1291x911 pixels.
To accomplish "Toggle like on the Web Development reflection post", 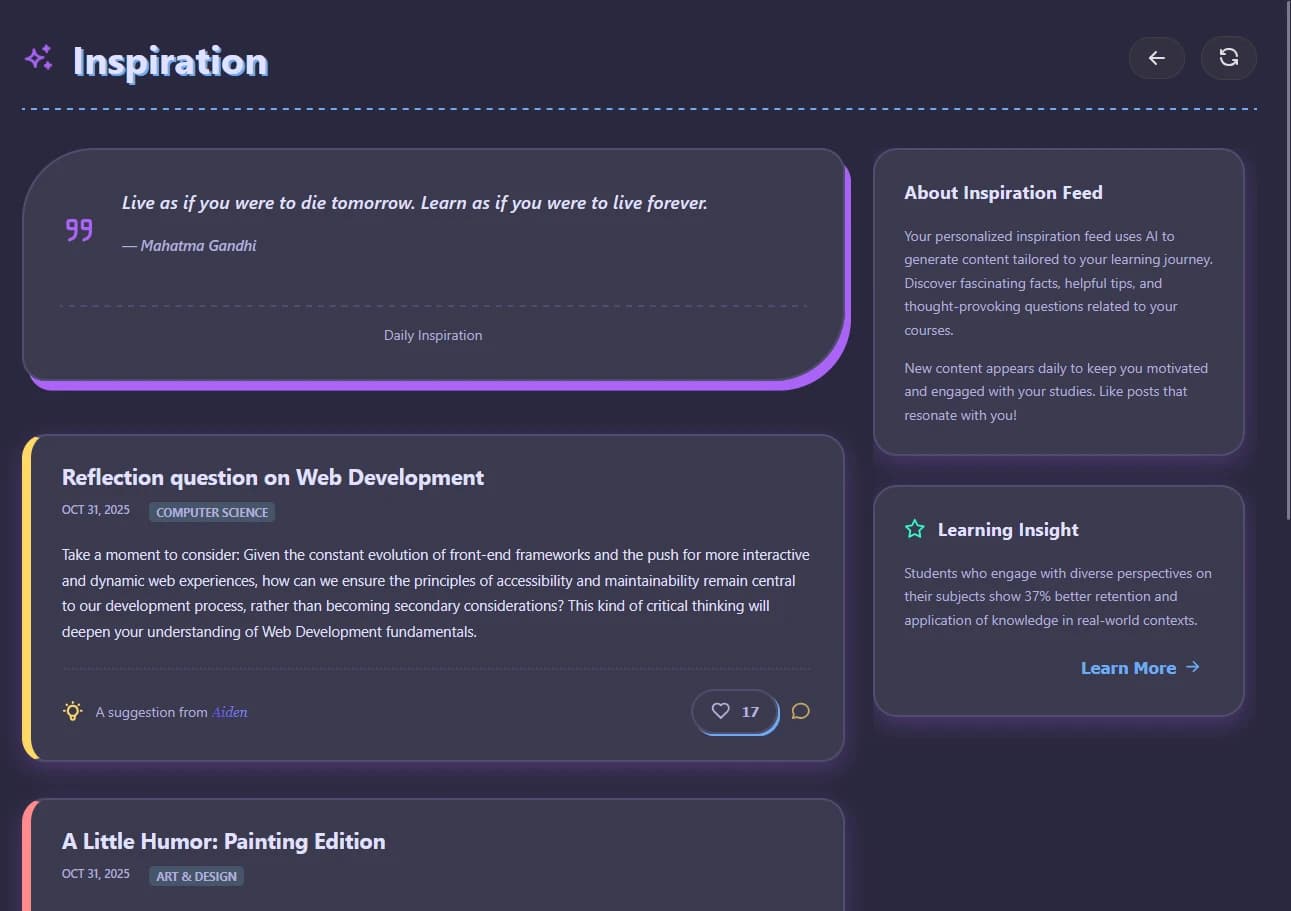I will coord(735,711).
